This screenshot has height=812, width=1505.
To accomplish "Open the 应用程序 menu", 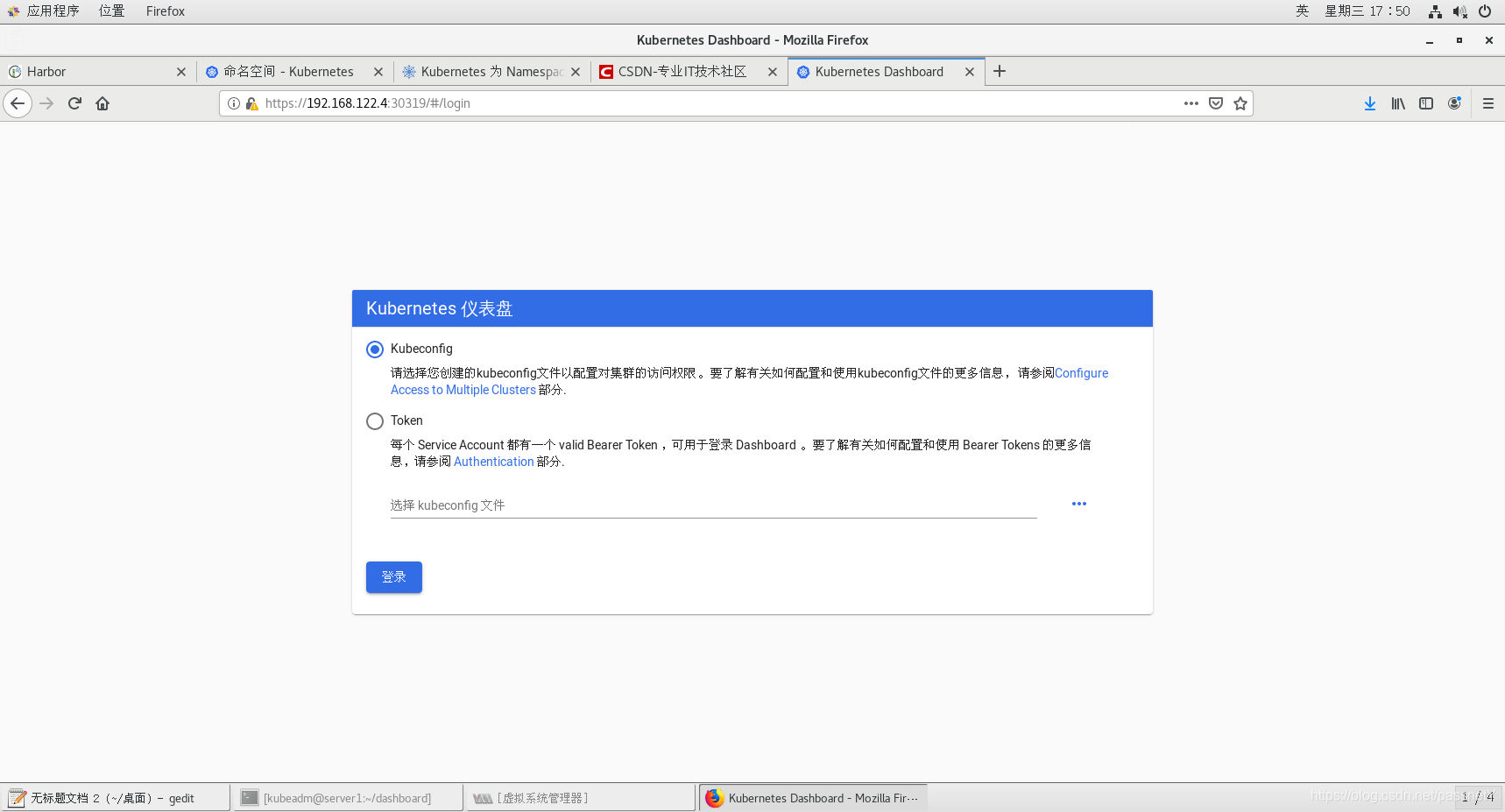I will click(44, 11).
